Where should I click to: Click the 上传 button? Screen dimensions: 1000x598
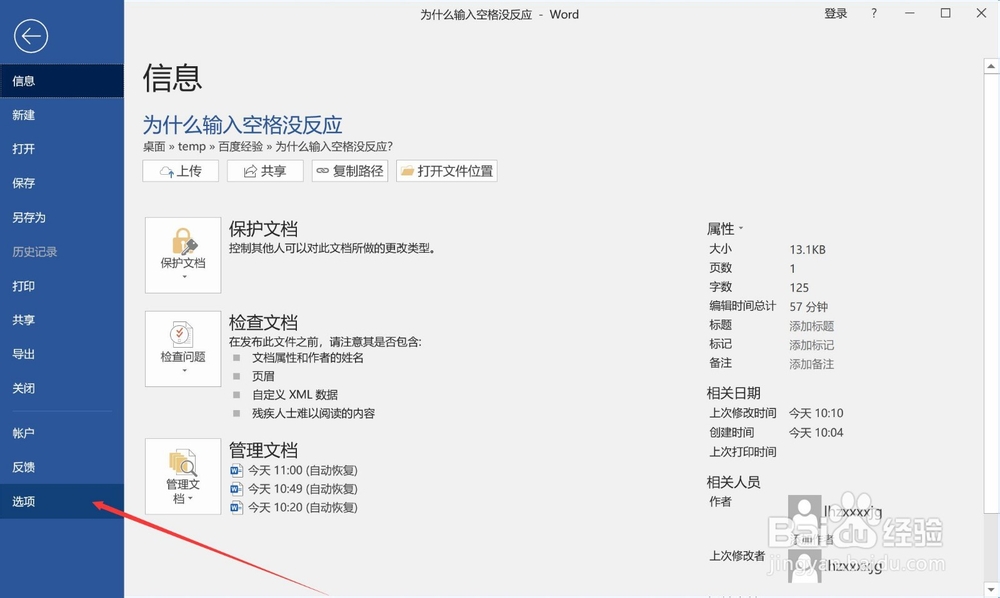(180, 171)
